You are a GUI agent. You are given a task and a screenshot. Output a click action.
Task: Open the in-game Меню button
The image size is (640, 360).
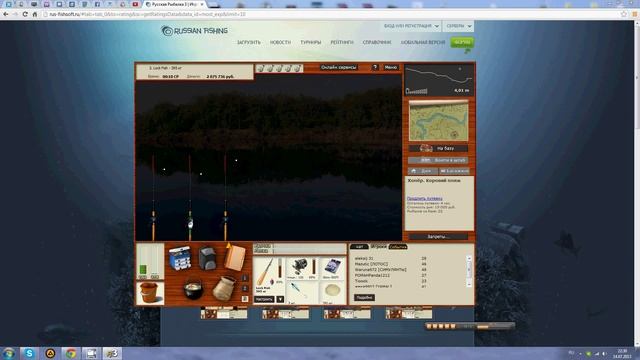[x=391, y=67]
